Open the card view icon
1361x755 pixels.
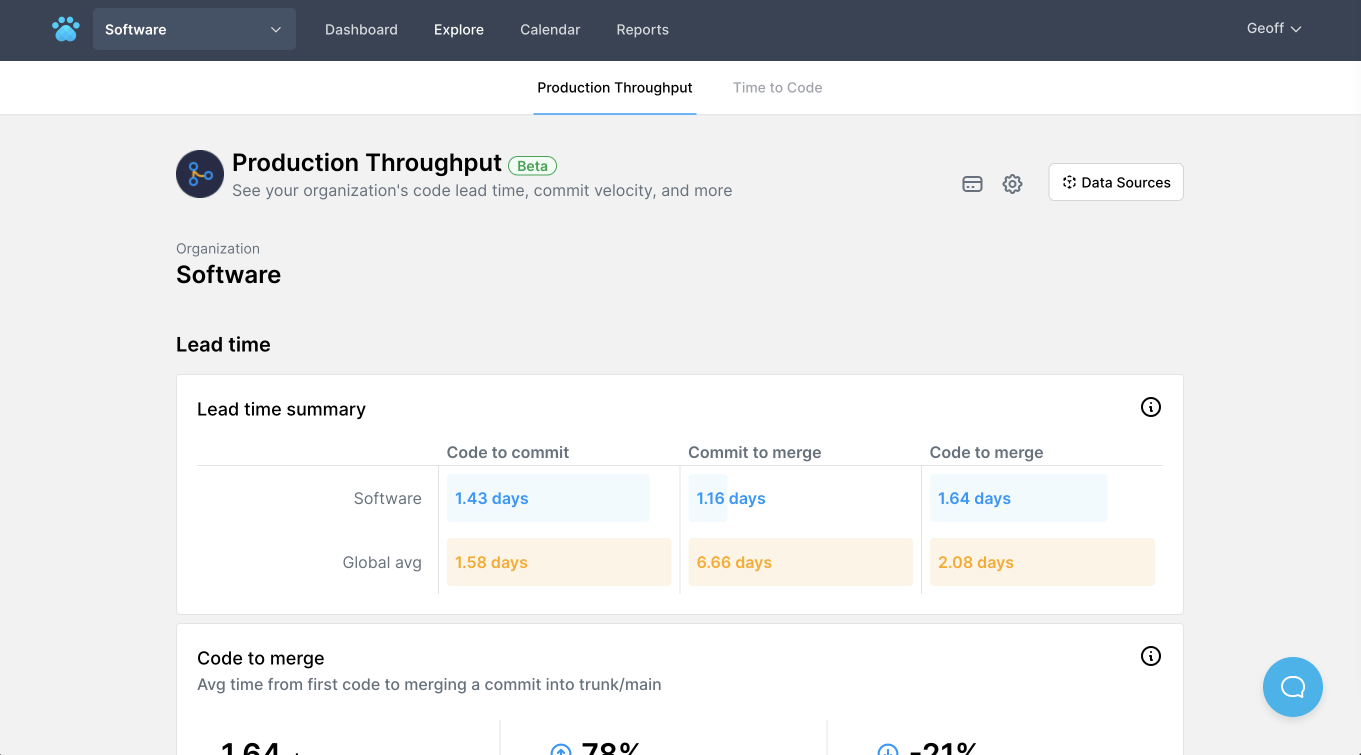pos(972,184)
